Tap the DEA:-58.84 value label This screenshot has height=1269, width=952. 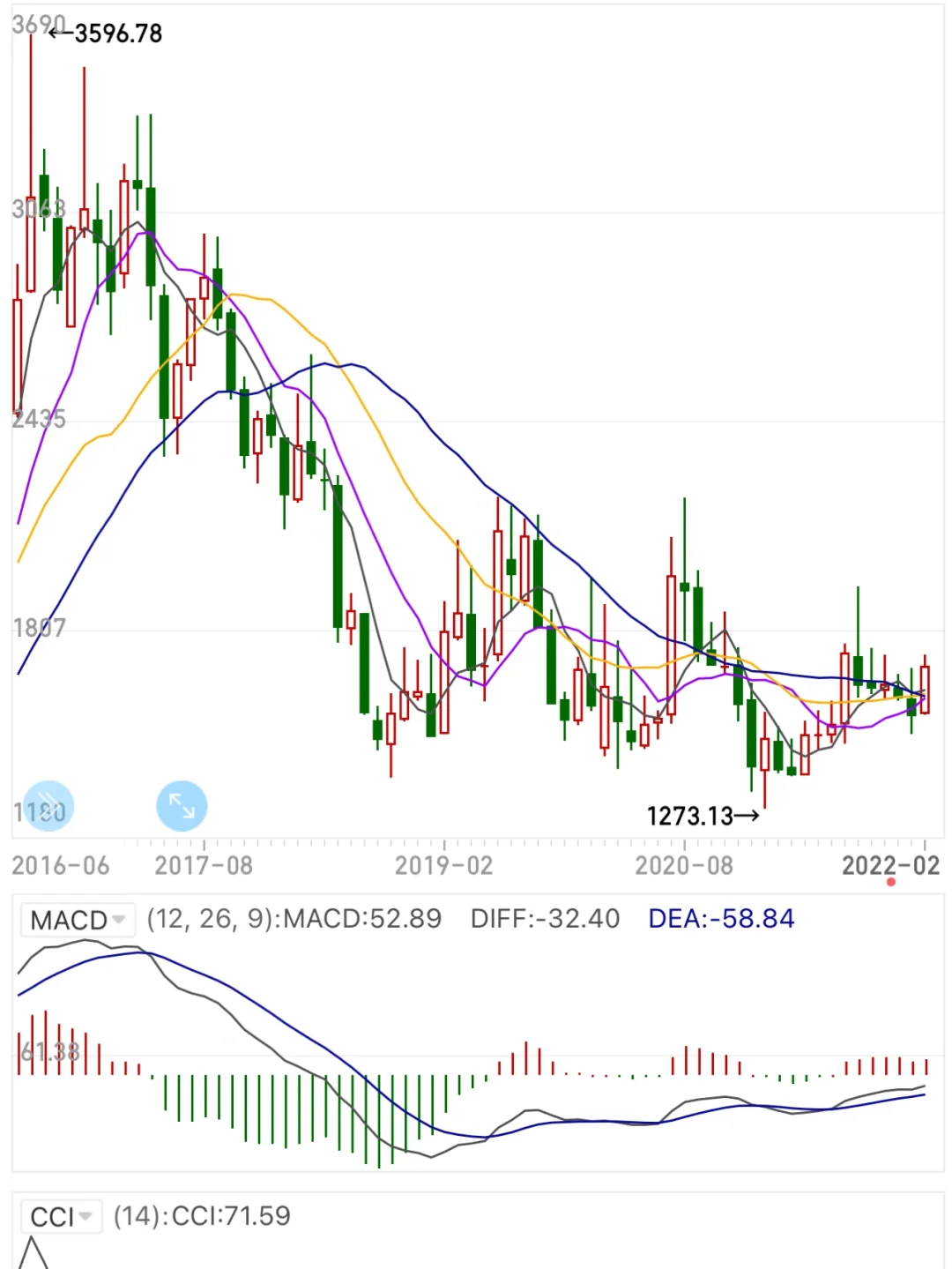pyautogui.click(x=721, y=919)
